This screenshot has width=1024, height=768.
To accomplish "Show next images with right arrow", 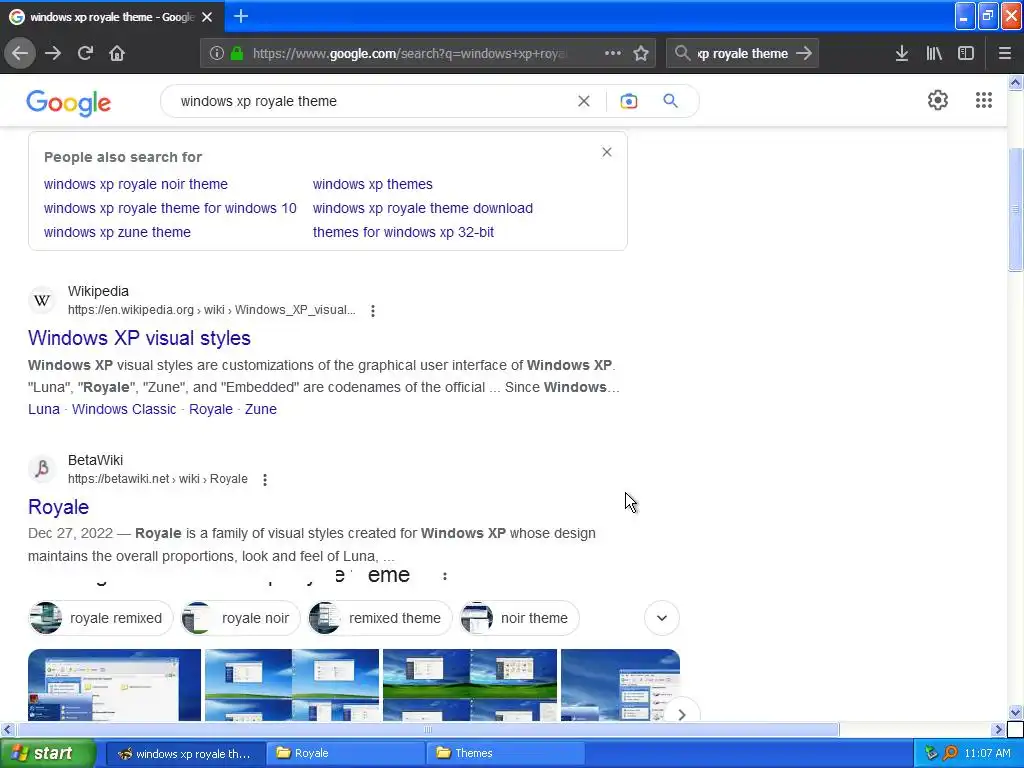I will click(682, 714).
